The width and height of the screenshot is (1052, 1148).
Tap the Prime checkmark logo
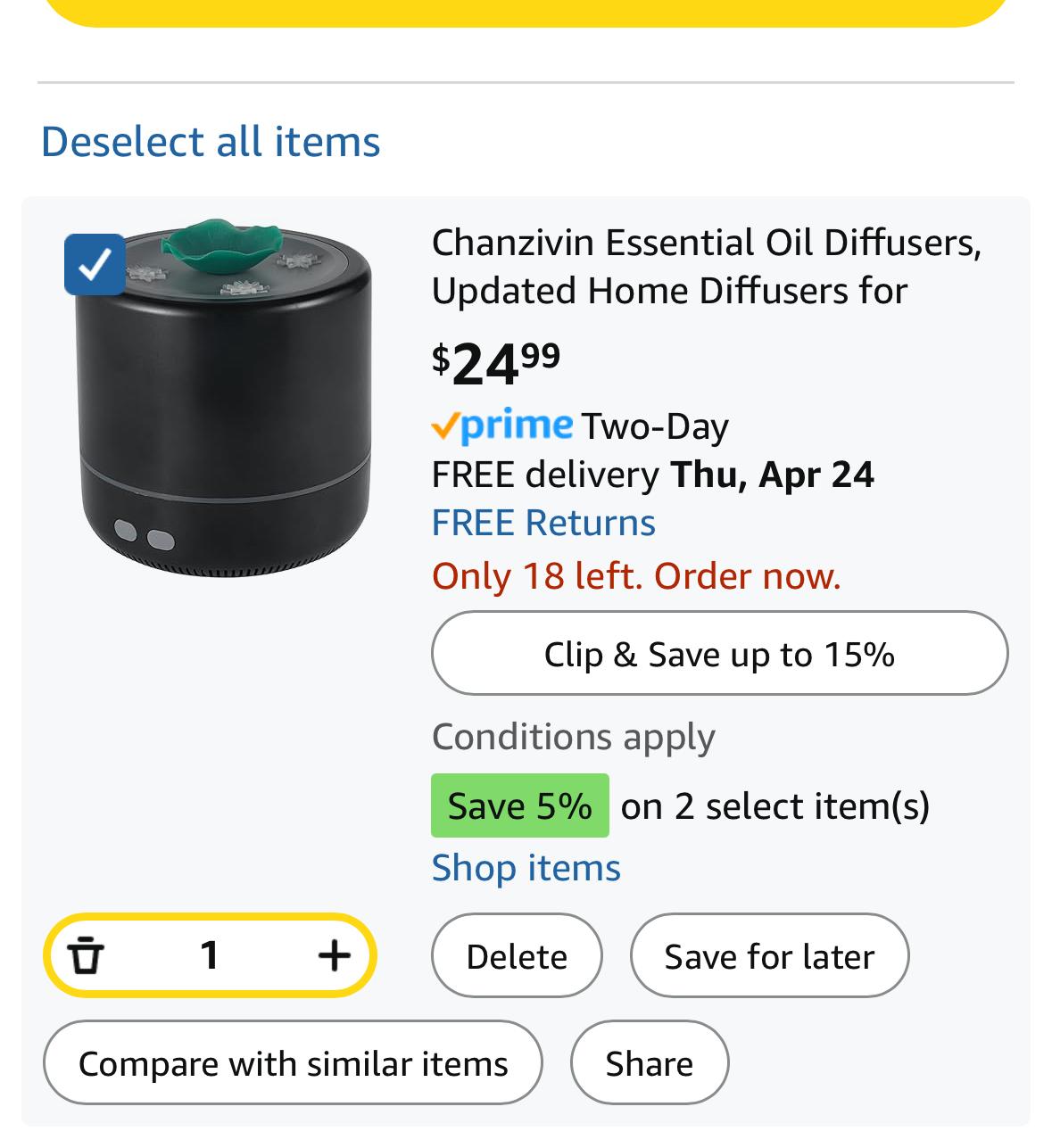tap(501, 425)
